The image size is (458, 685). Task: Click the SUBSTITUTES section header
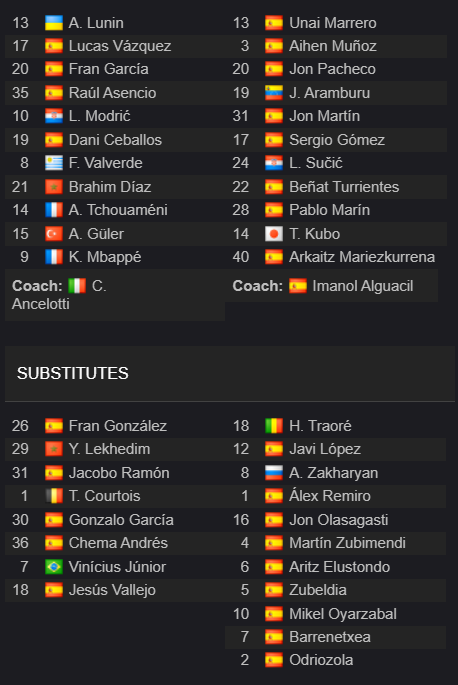(x=73, y=374)
